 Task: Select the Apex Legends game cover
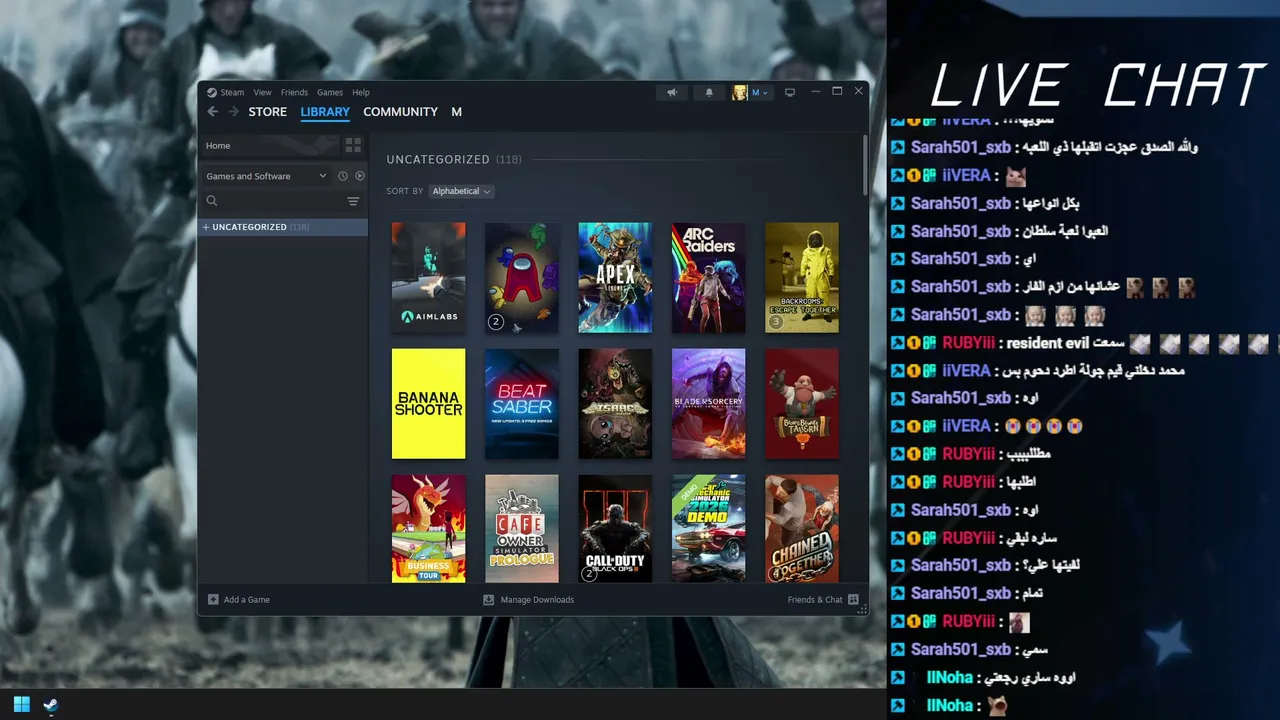pos(615,278)
